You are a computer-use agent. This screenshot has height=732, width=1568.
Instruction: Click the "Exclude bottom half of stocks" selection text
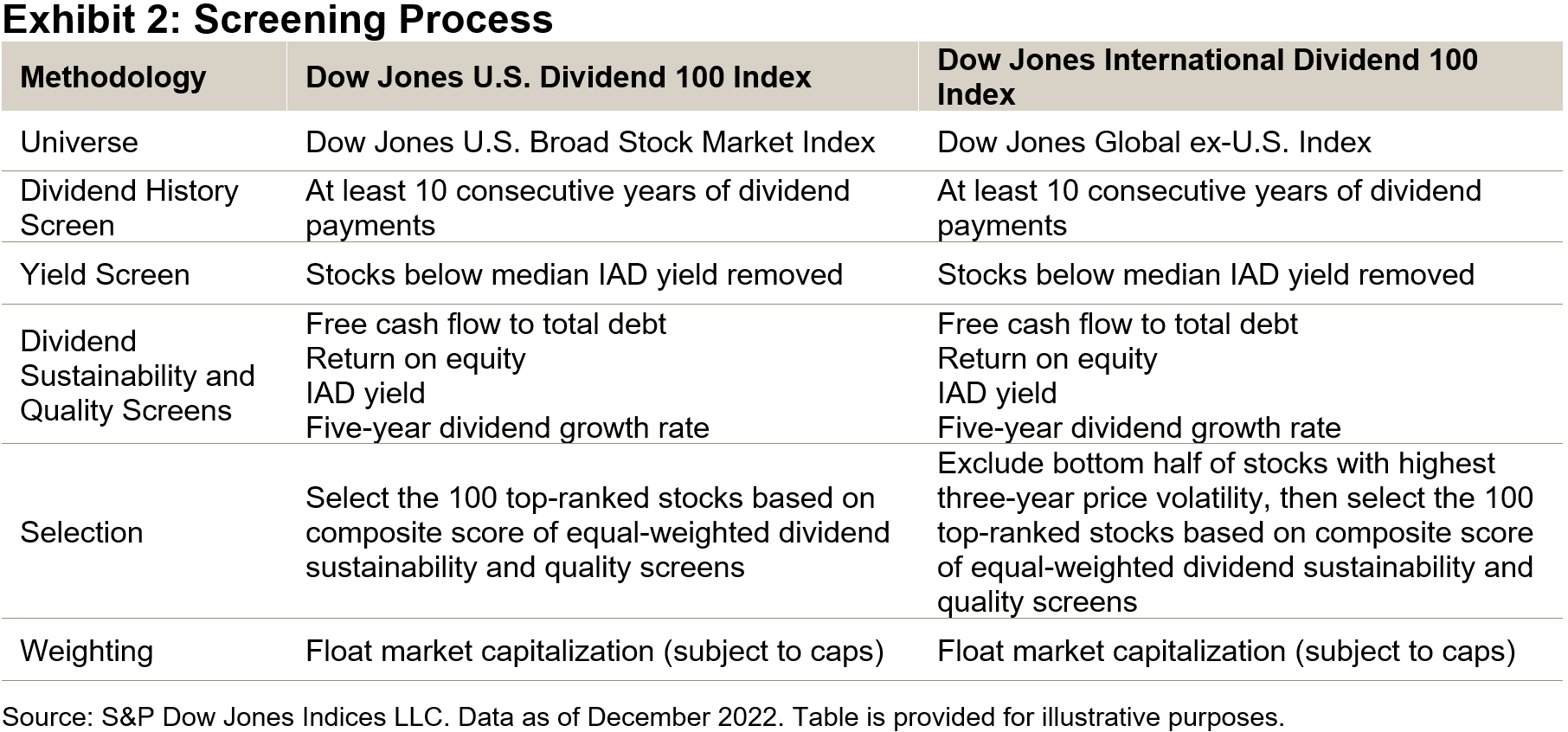pyautogui.click(x=1216, y=464)
